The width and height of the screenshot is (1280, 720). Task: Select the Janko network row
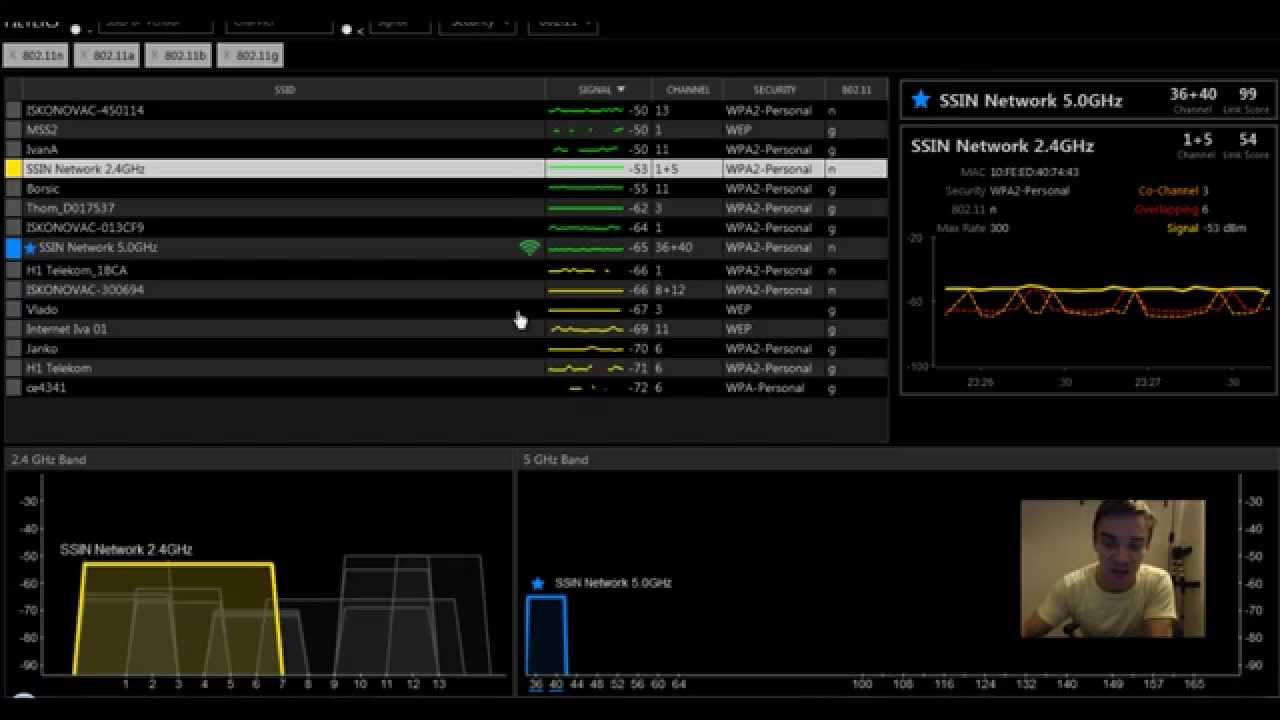446,349
